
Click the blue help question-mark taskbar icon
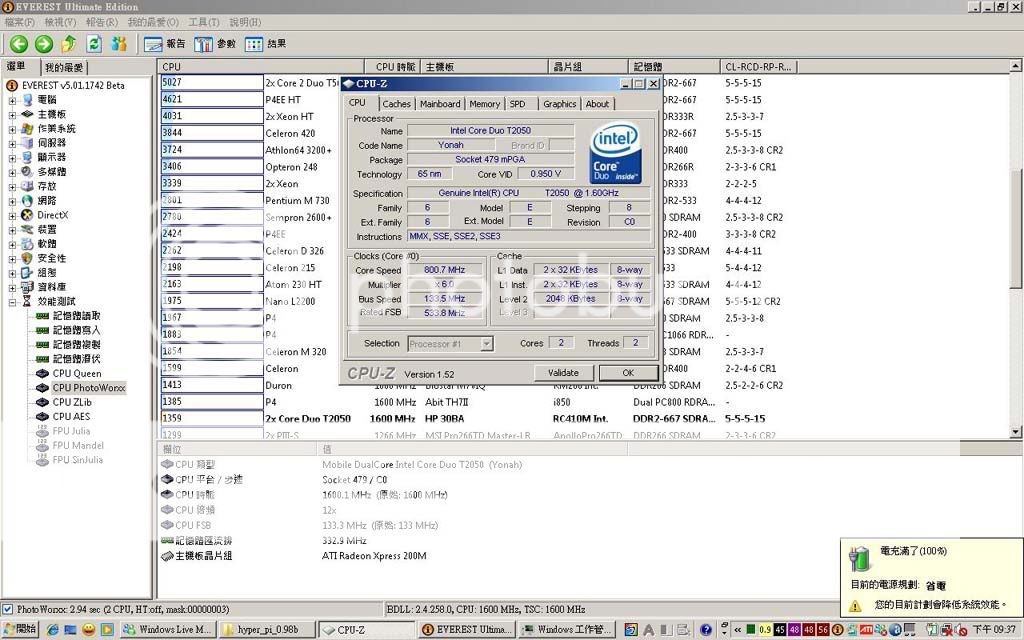pyautogui.click(x=706, y=630)
